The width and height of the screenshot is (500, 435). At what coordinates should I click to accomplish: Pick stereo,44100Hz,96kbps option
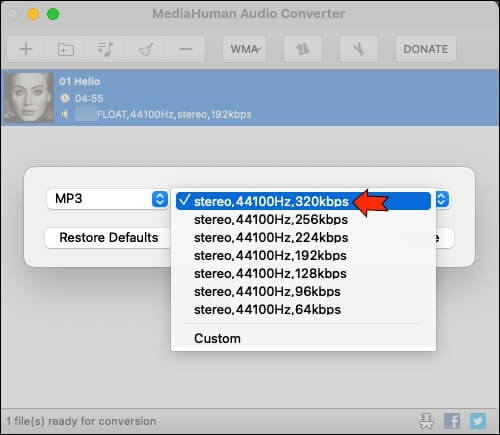click(x=303, y=291)
